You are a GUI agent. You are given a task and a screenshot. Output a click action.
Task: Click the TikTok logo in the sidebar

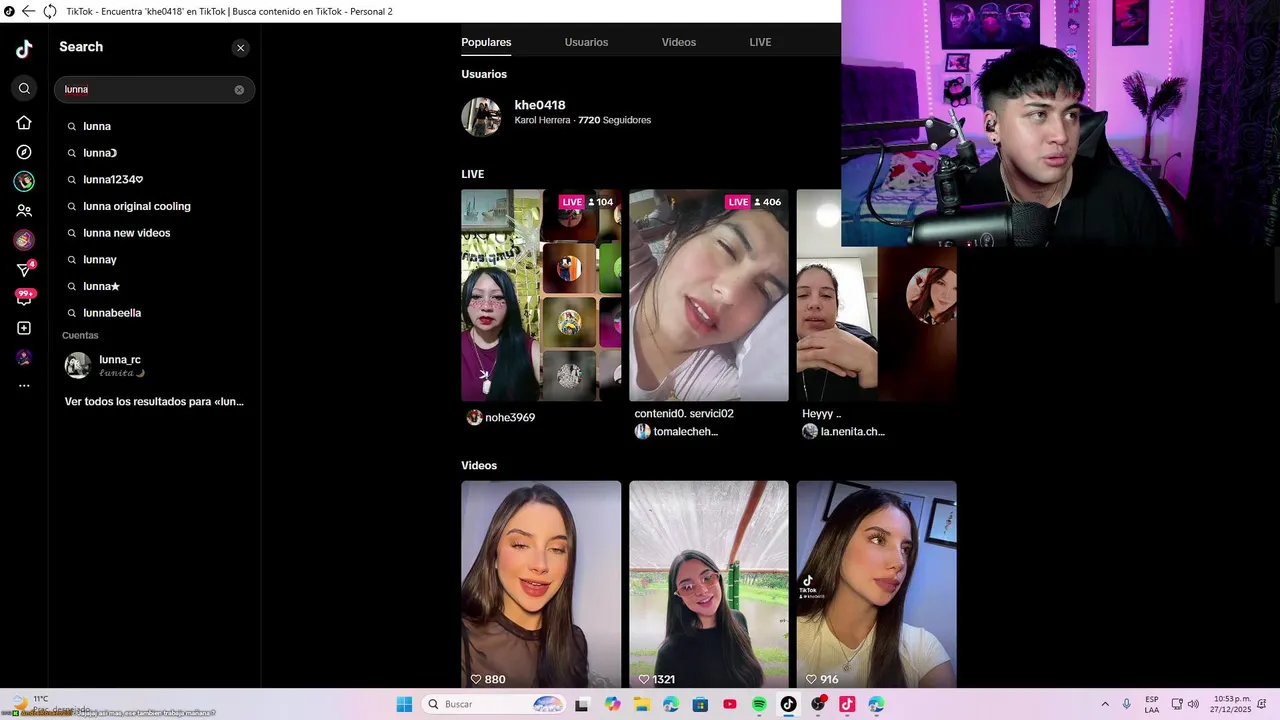click(x=24, y=49)
